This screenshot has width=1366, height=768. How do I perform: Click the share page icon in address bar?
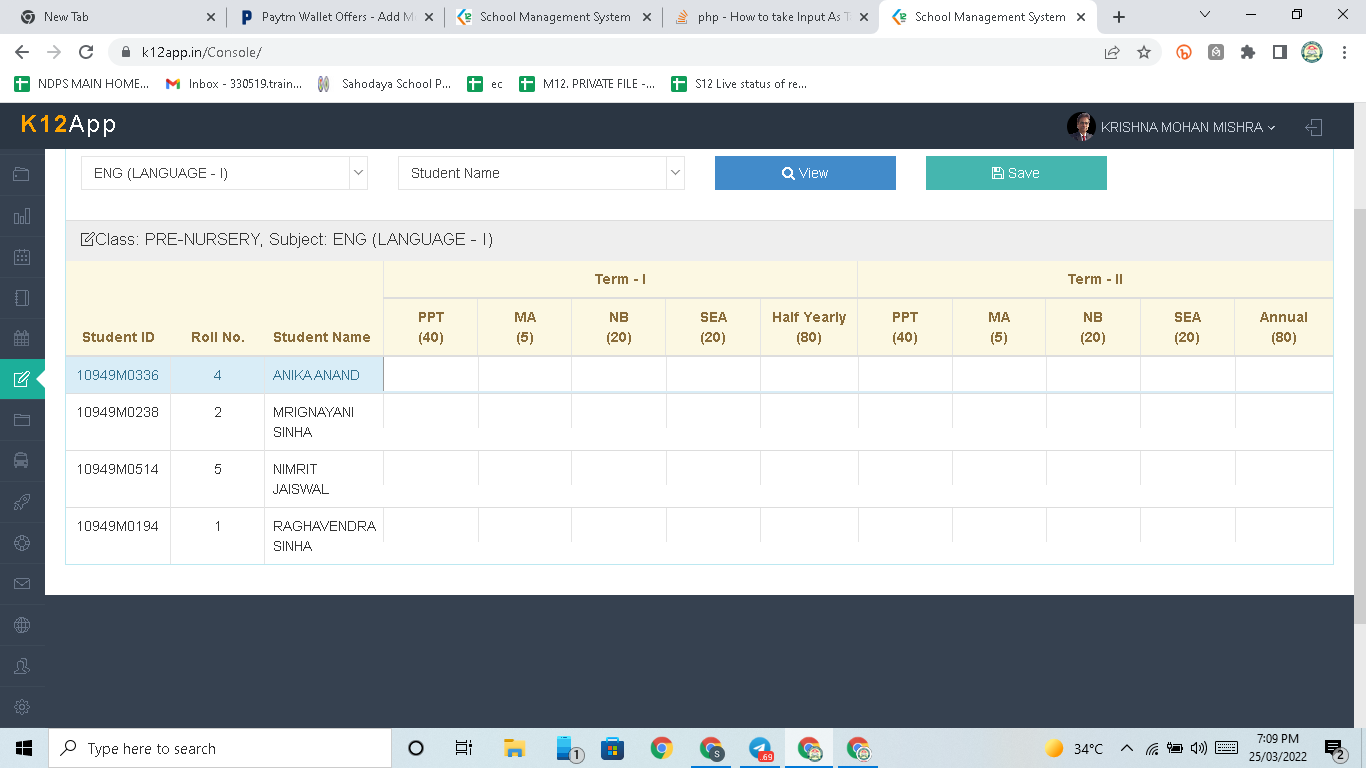click(x=1112, y=53)
